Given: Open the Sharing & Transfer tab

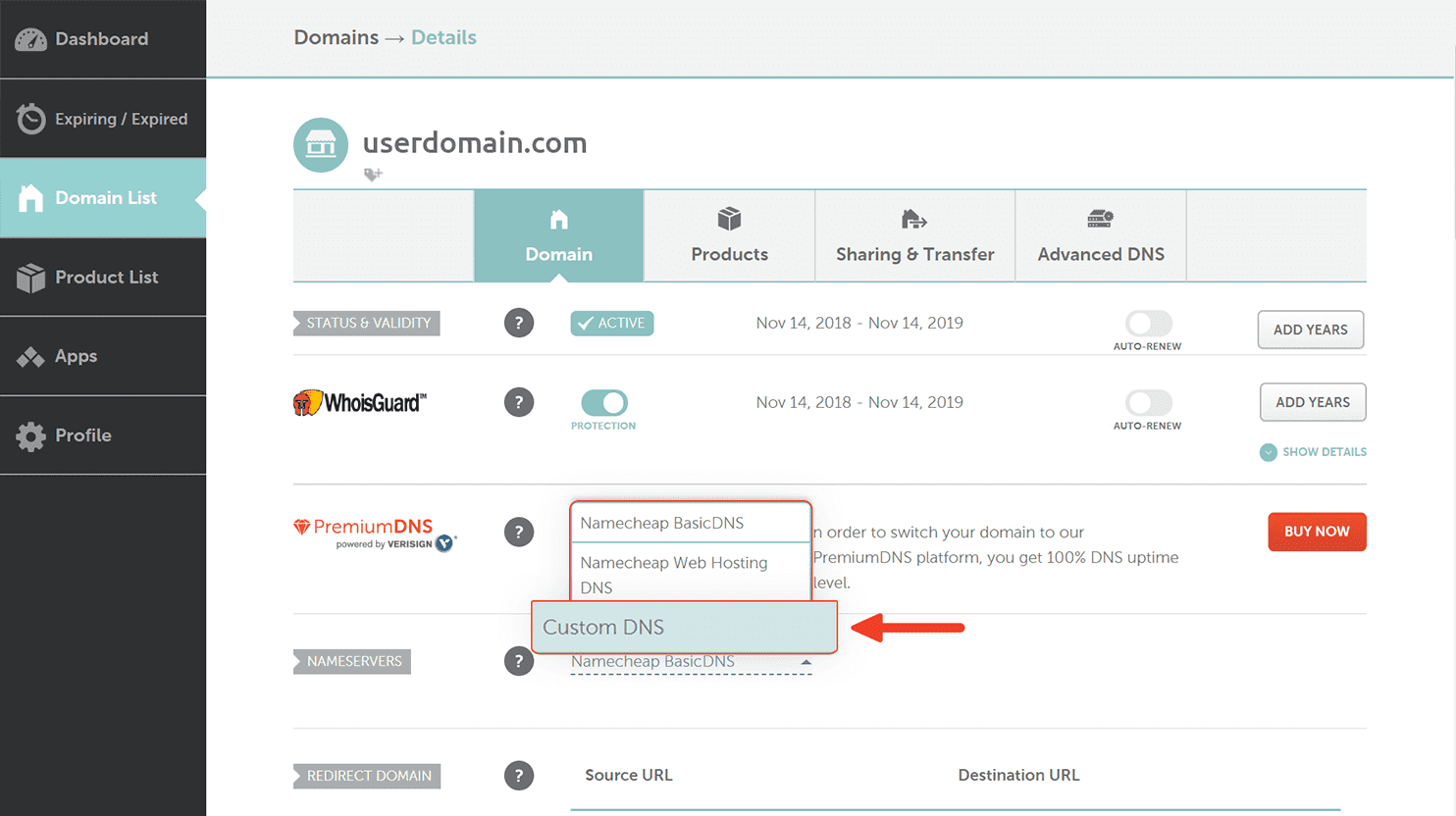Looking at the screenshot, I should [913, 235].
